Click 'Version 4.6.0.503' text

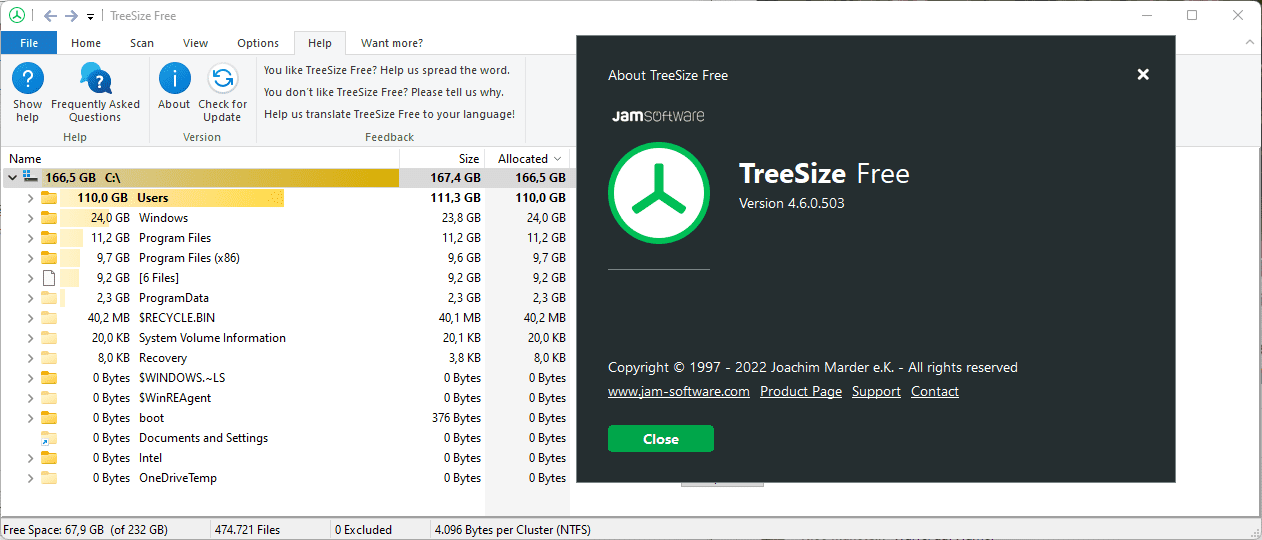[x=790, y=203]
